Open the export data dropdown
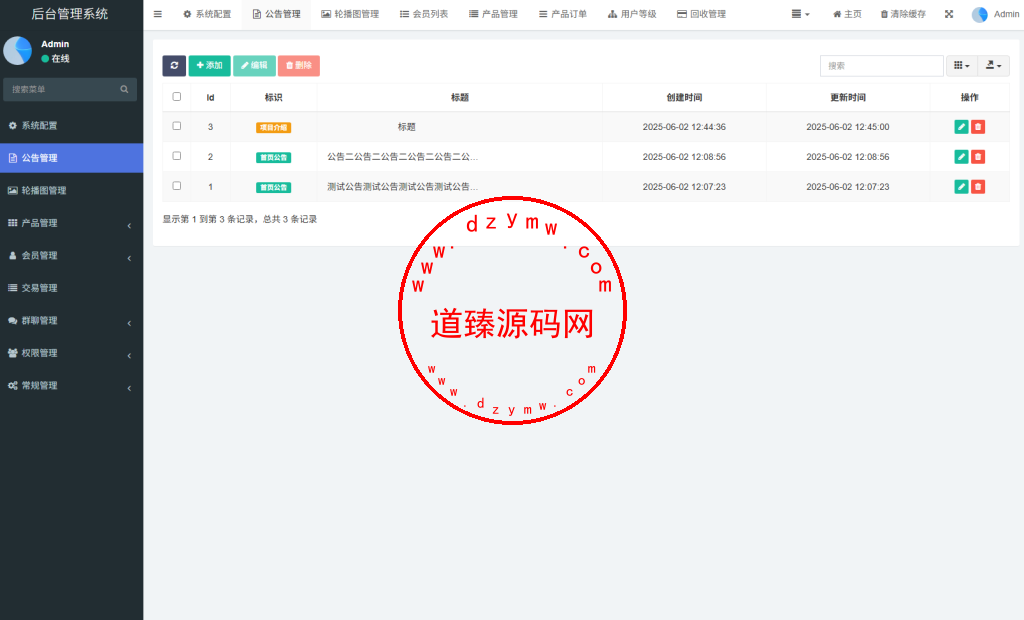The height and width of the screenshot is (620, 1024). [x=993, y=65]
